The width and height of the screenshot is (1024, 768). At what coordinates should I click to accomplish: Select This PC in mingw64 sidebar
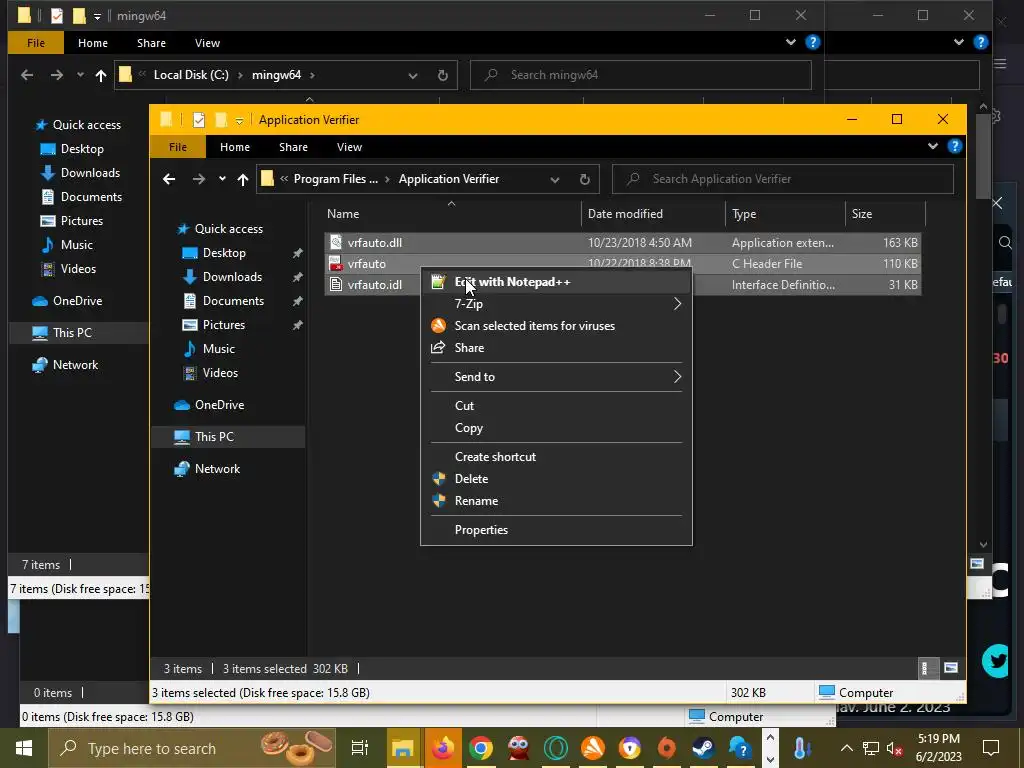pyautogui.click(x=72, y=333)
